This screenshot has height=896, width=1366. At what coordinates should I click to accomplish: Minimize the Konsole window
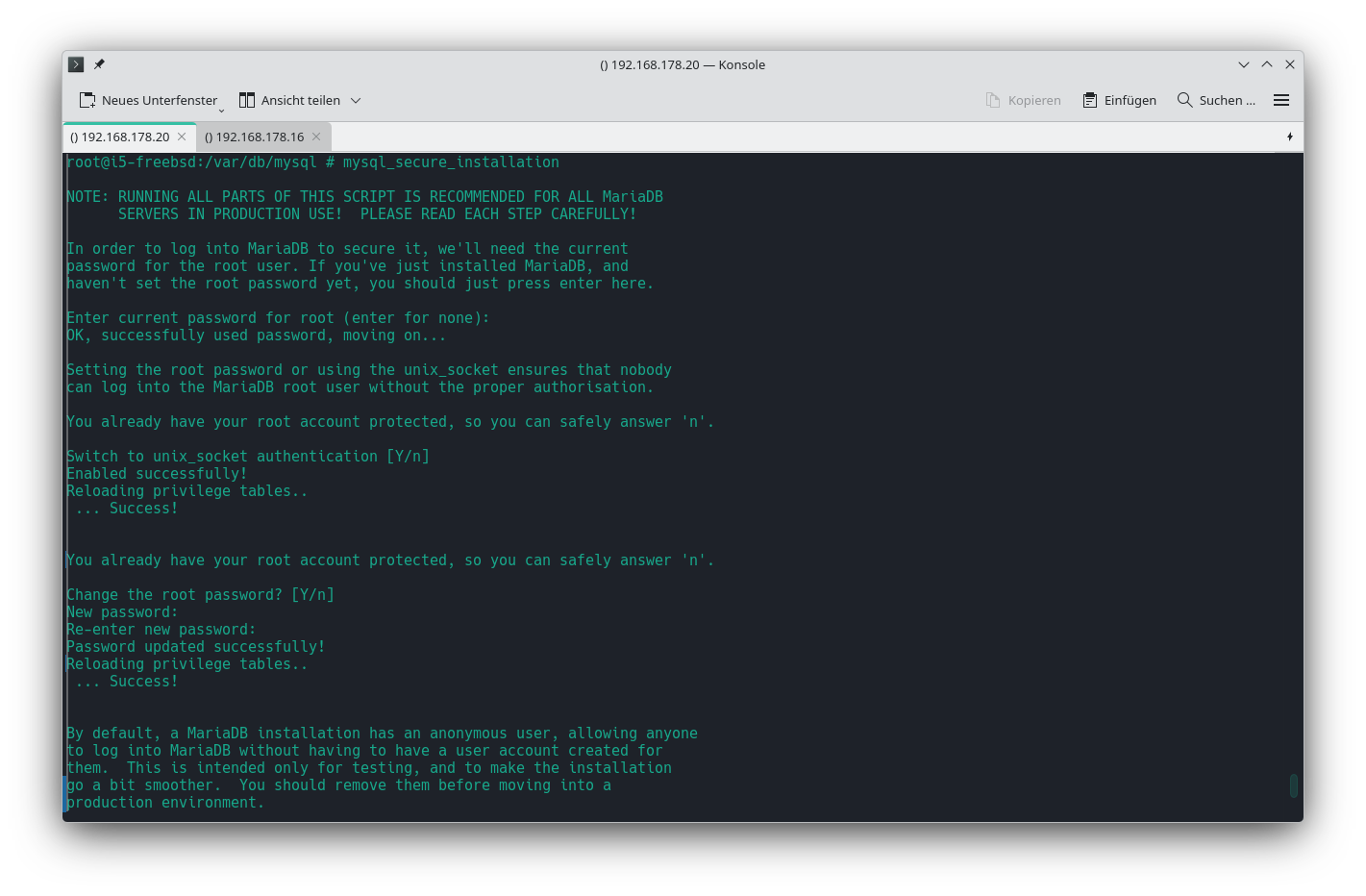(x=1244, y=64)
